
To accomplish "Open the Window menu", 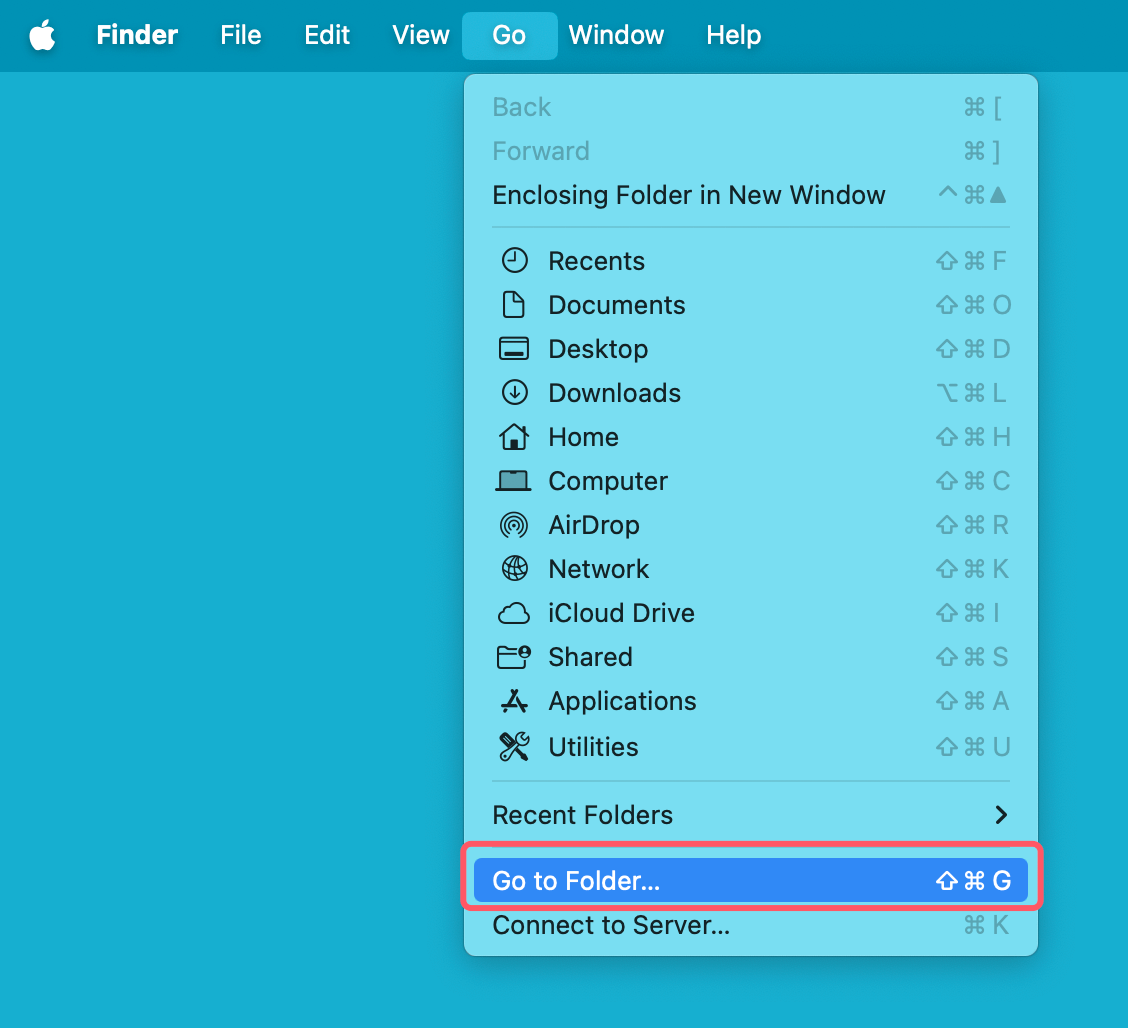I will pos(616,35).
